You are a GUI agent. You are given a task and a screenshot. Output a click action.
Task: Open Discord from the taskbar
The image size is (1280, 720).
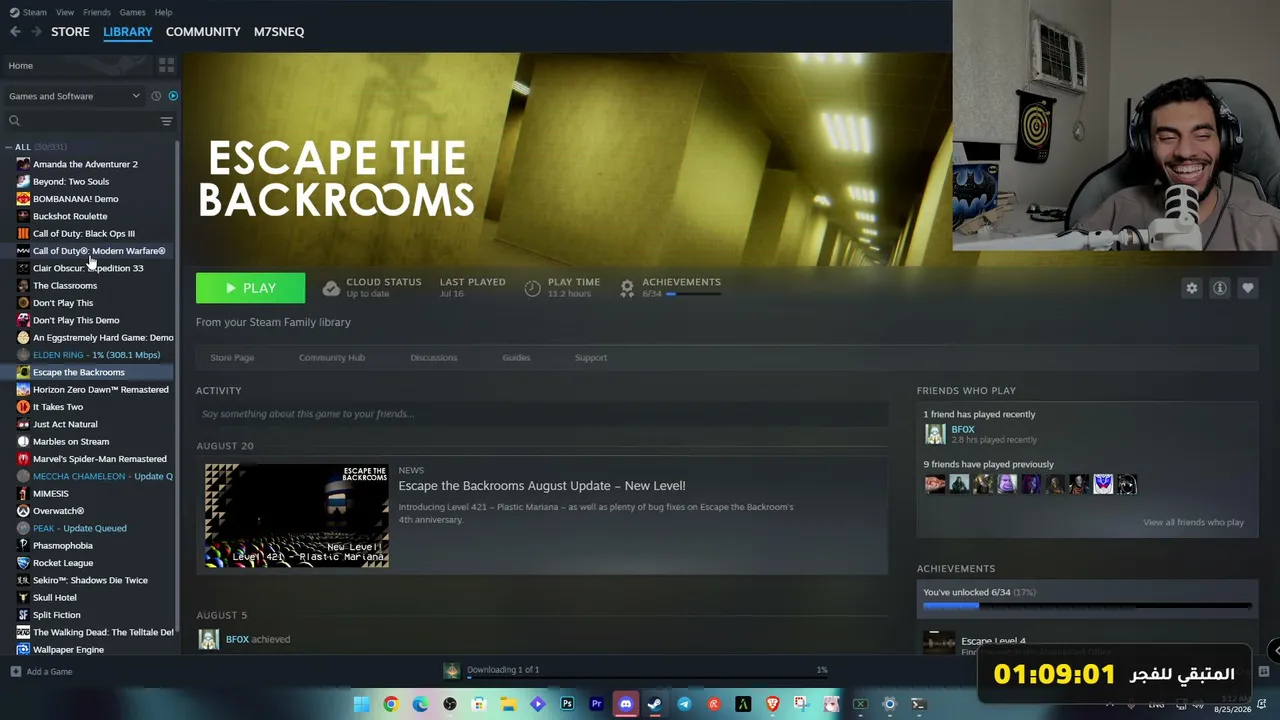626,704
